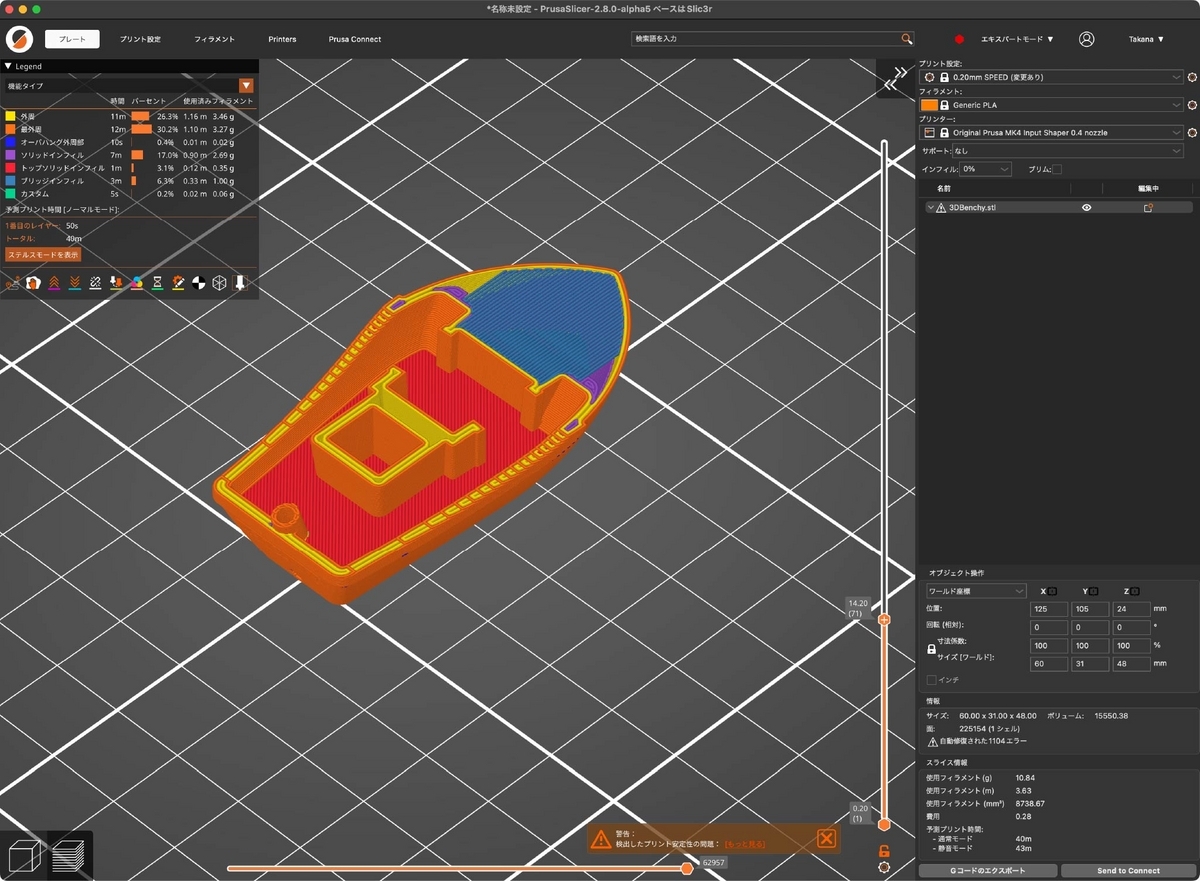
Task: Enable the ブリム checkbox
Action: point(1057,169)
